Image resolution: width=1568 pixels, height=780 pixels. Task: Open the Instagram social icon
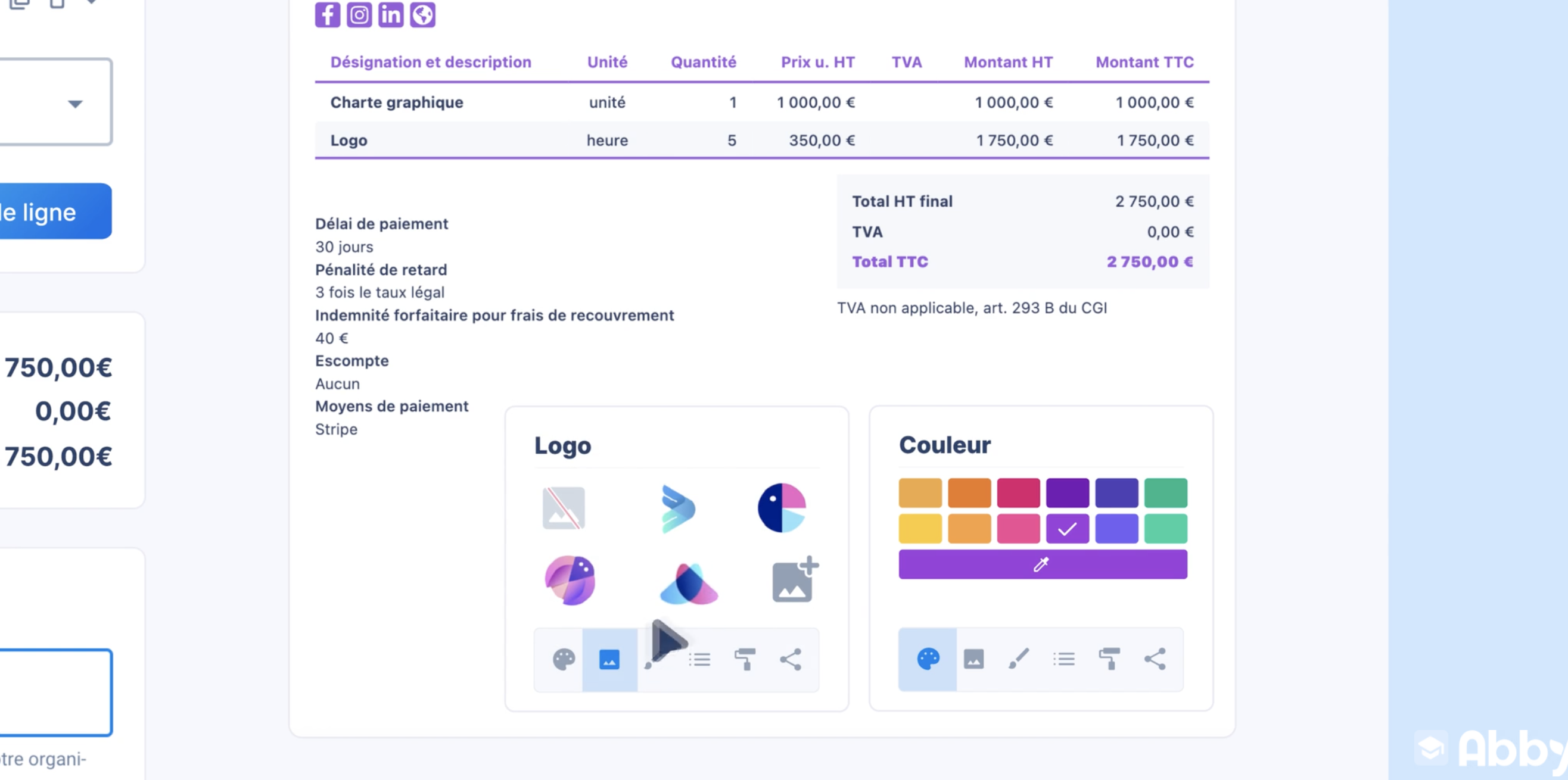[x=359, y=14]
